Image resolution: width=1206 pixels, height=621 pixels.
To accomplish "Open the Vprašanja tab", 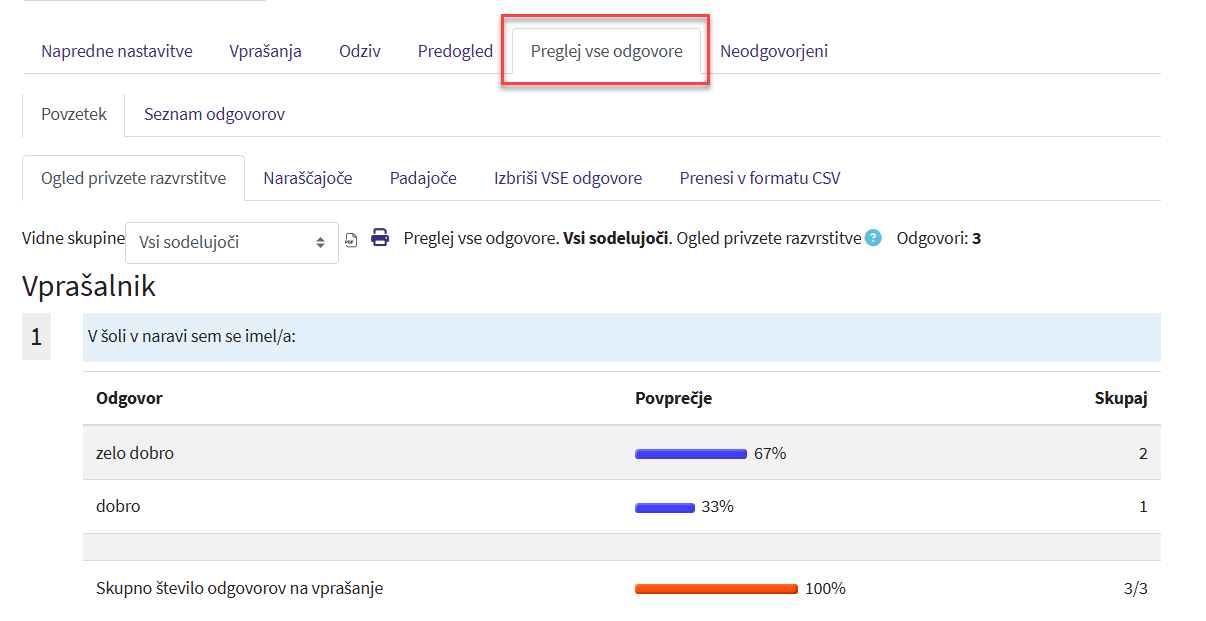I will pyautogui.click(x=265, y=51).
